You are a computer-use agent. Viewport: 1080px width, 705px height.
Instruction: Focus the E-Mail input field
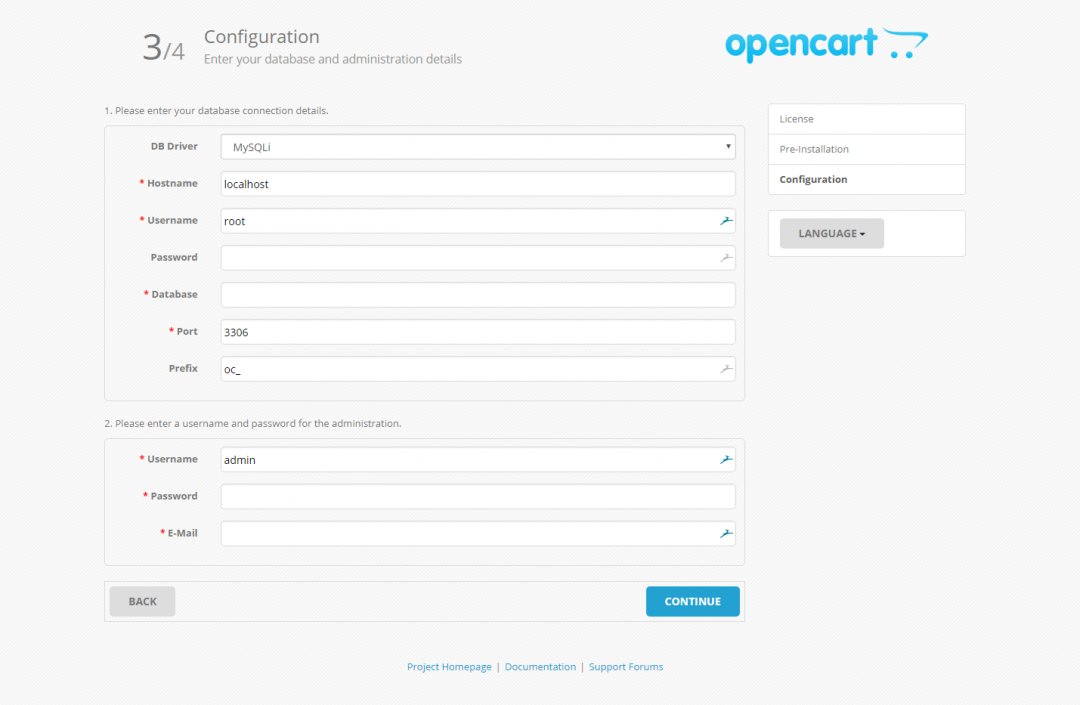point(478,534)
